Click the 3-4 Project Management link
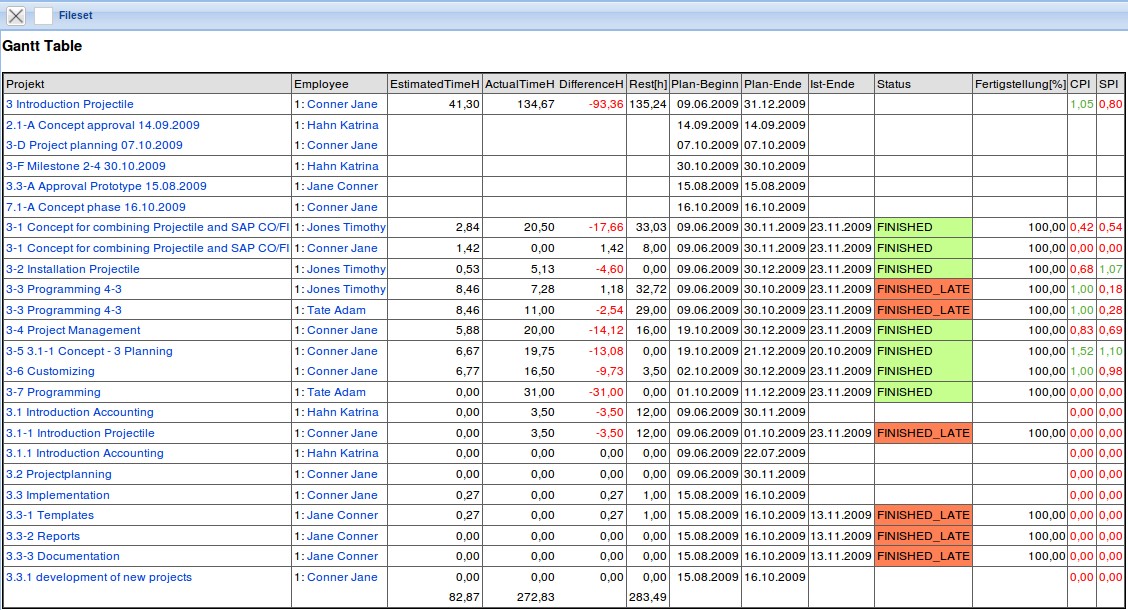The height and width of the screenshot is (610, 1128). click(73, 330)
